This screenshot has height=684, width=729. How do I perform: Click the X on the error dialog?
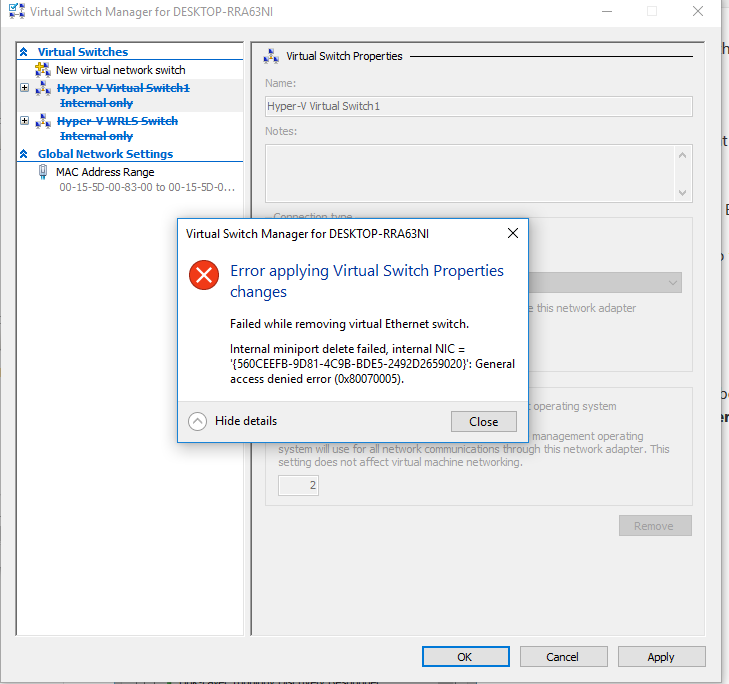[x=513, y=233]
